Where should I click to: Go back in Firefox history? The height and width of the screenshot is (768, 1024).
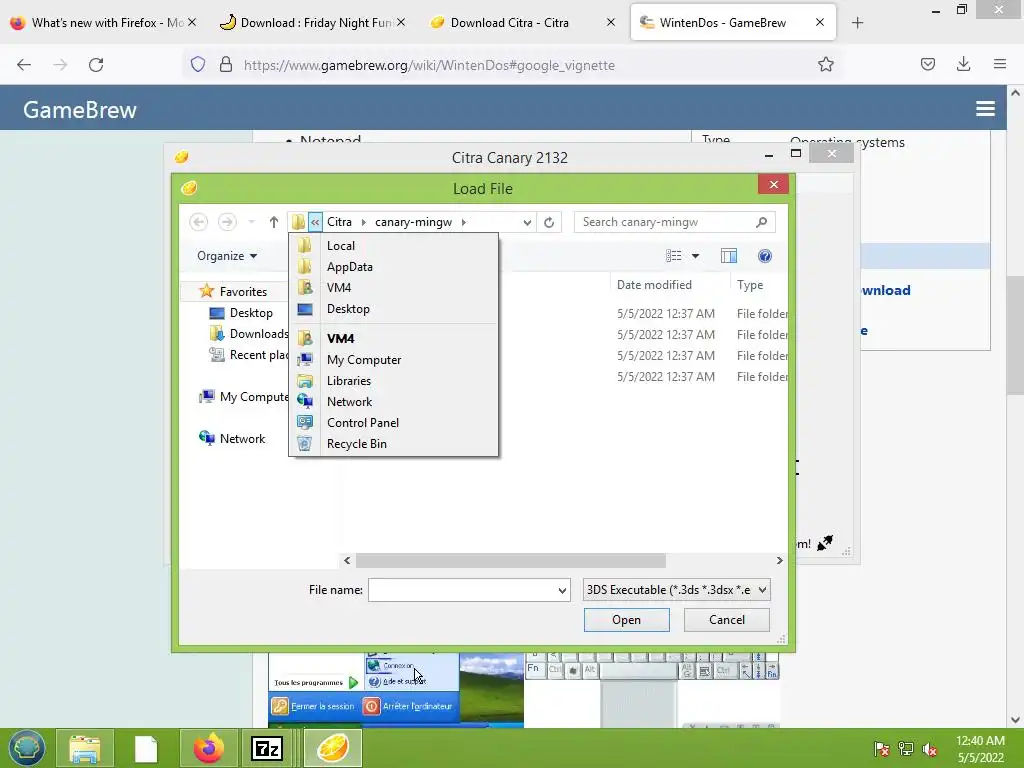[24, 65]
